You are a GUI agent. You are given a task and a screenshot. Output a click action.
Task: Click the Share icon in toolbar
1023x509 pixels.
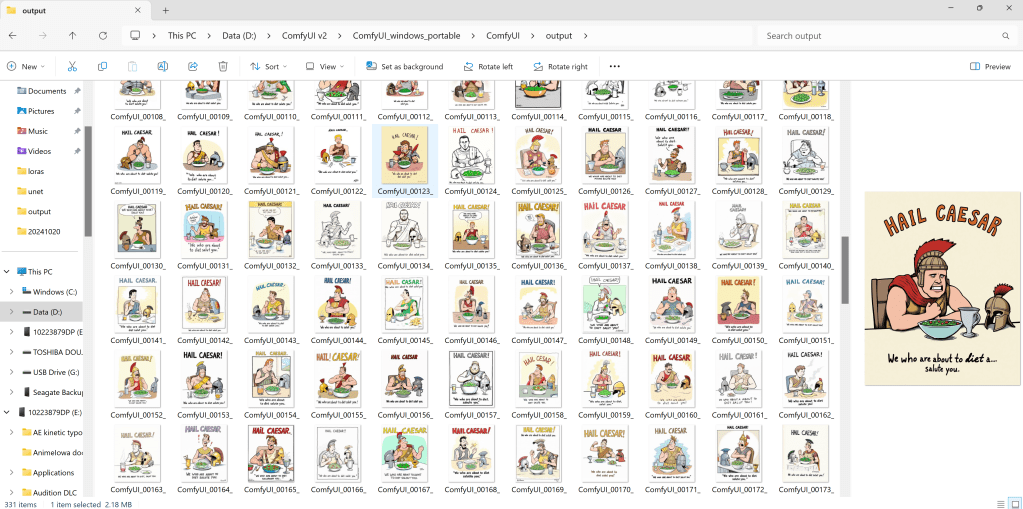pos(193,66)
